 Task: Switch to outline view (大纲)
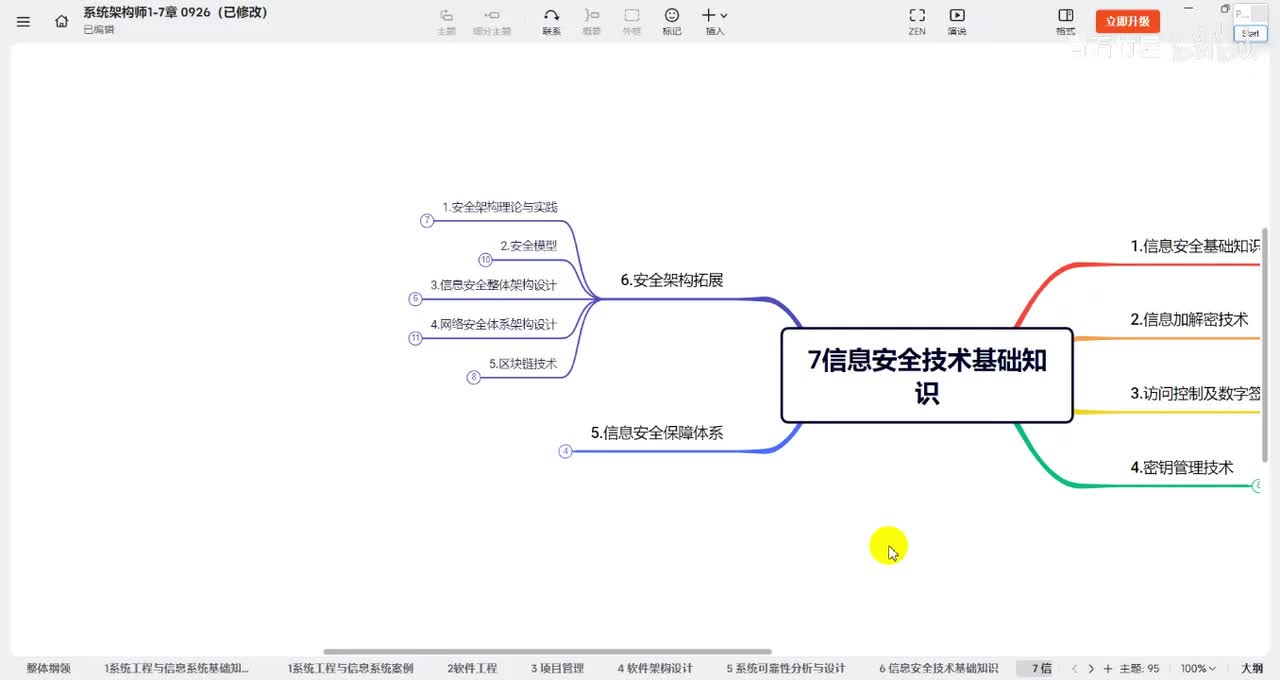[1252, 668]
